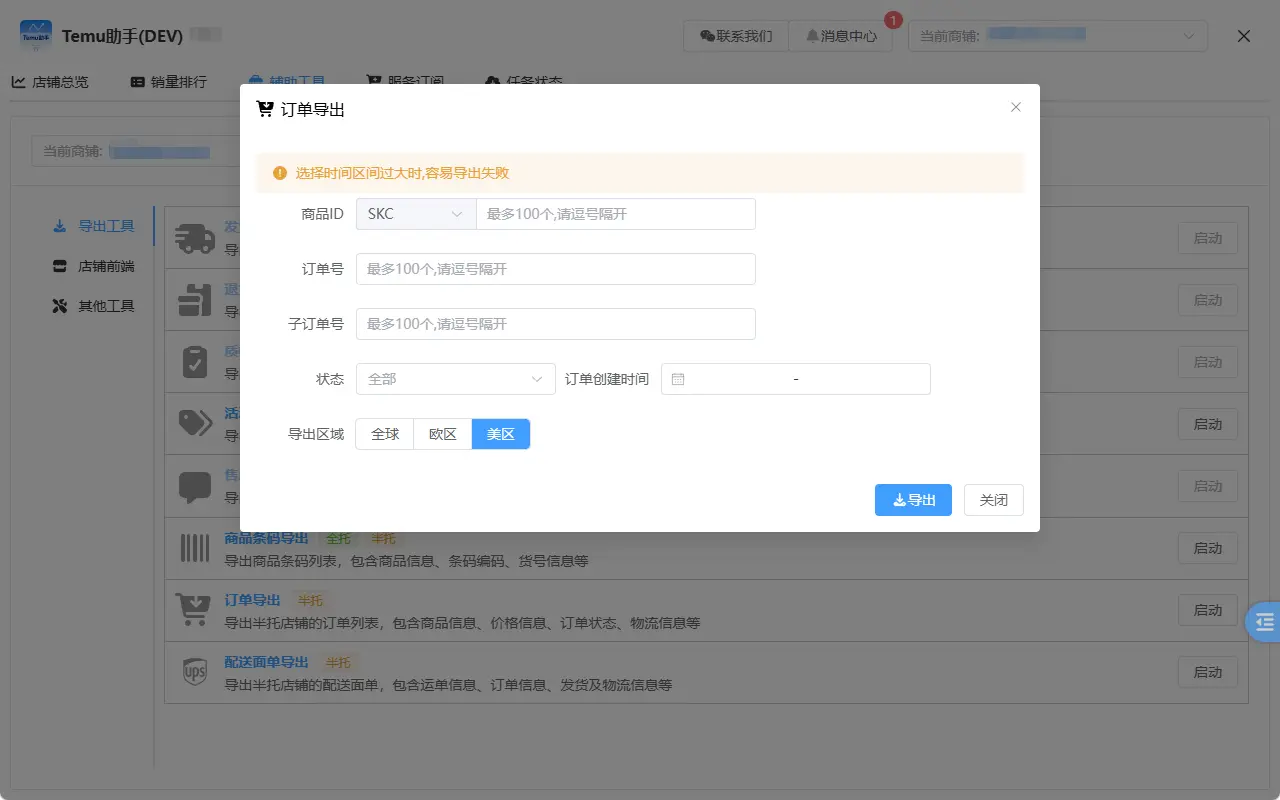The width and height of the screenshot is (1280, 800).
Task: Click the orange warning icon in alert banner
Action: click(x=280, y=173)
